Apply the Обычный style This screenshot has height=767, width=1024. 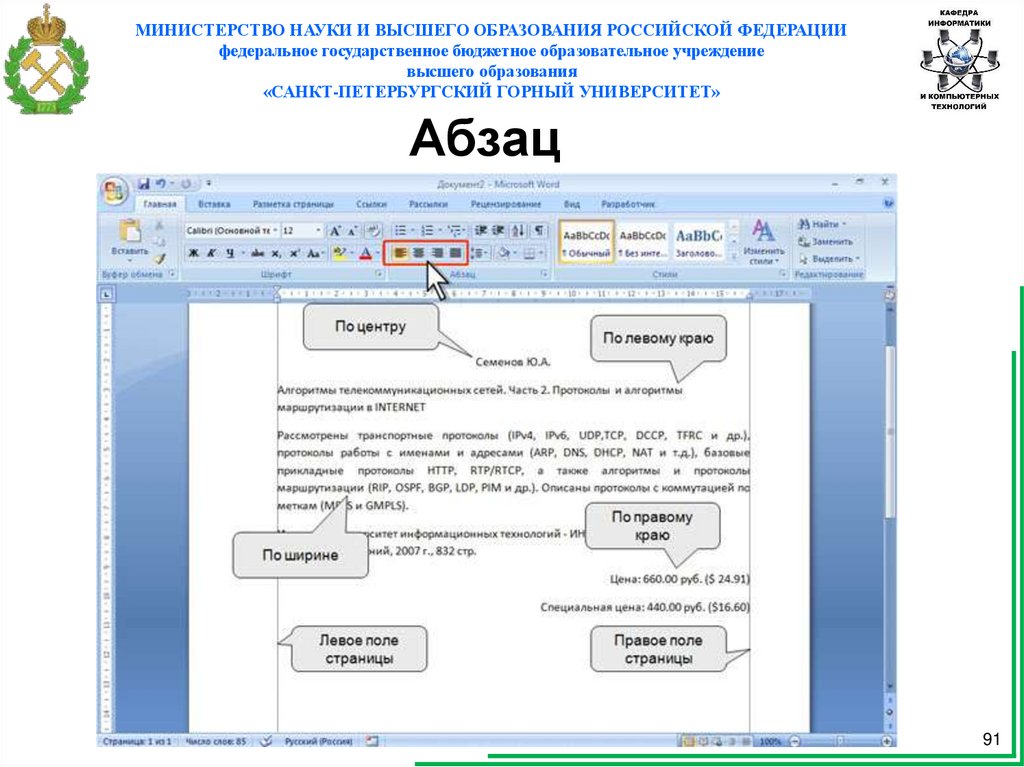click(x=586, y=243)
